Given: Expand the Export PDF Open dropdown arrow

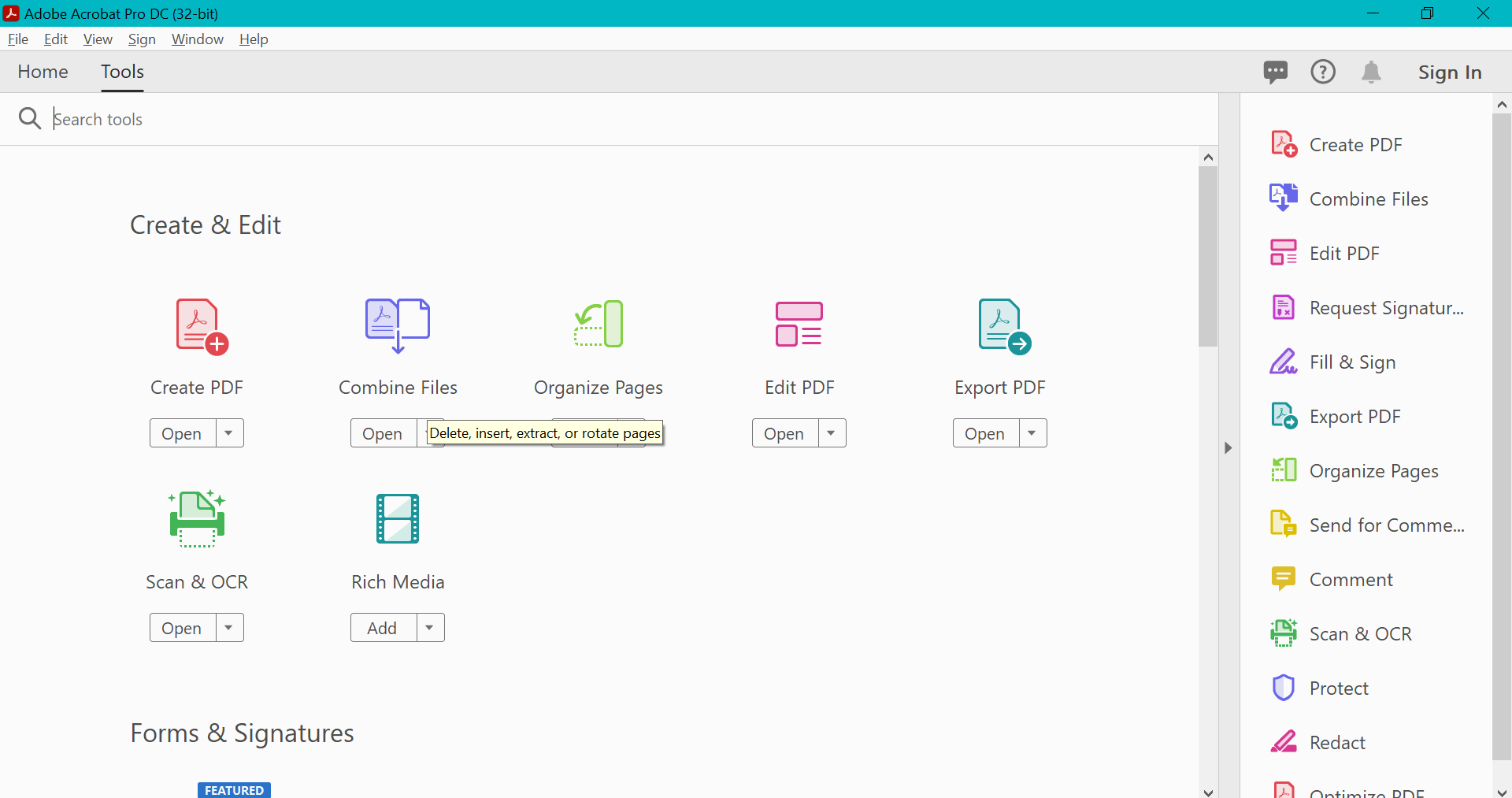Looking at the screenshot, I should point(1032,433).
